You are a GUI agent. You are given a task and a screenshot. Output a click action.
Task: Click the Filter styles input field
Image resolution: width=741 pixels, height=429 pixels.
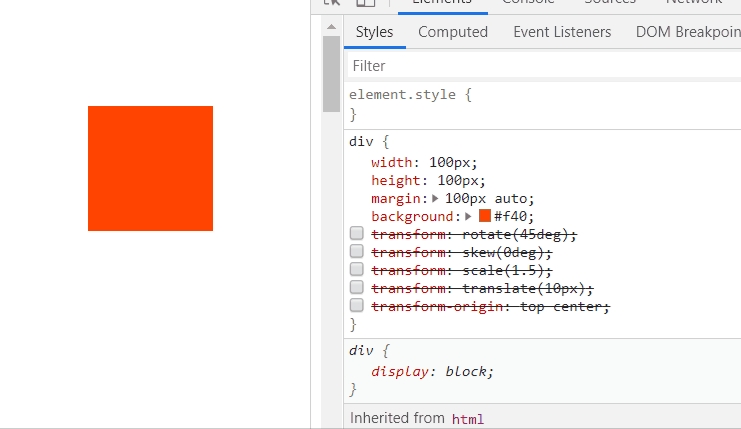click(540, 65)
